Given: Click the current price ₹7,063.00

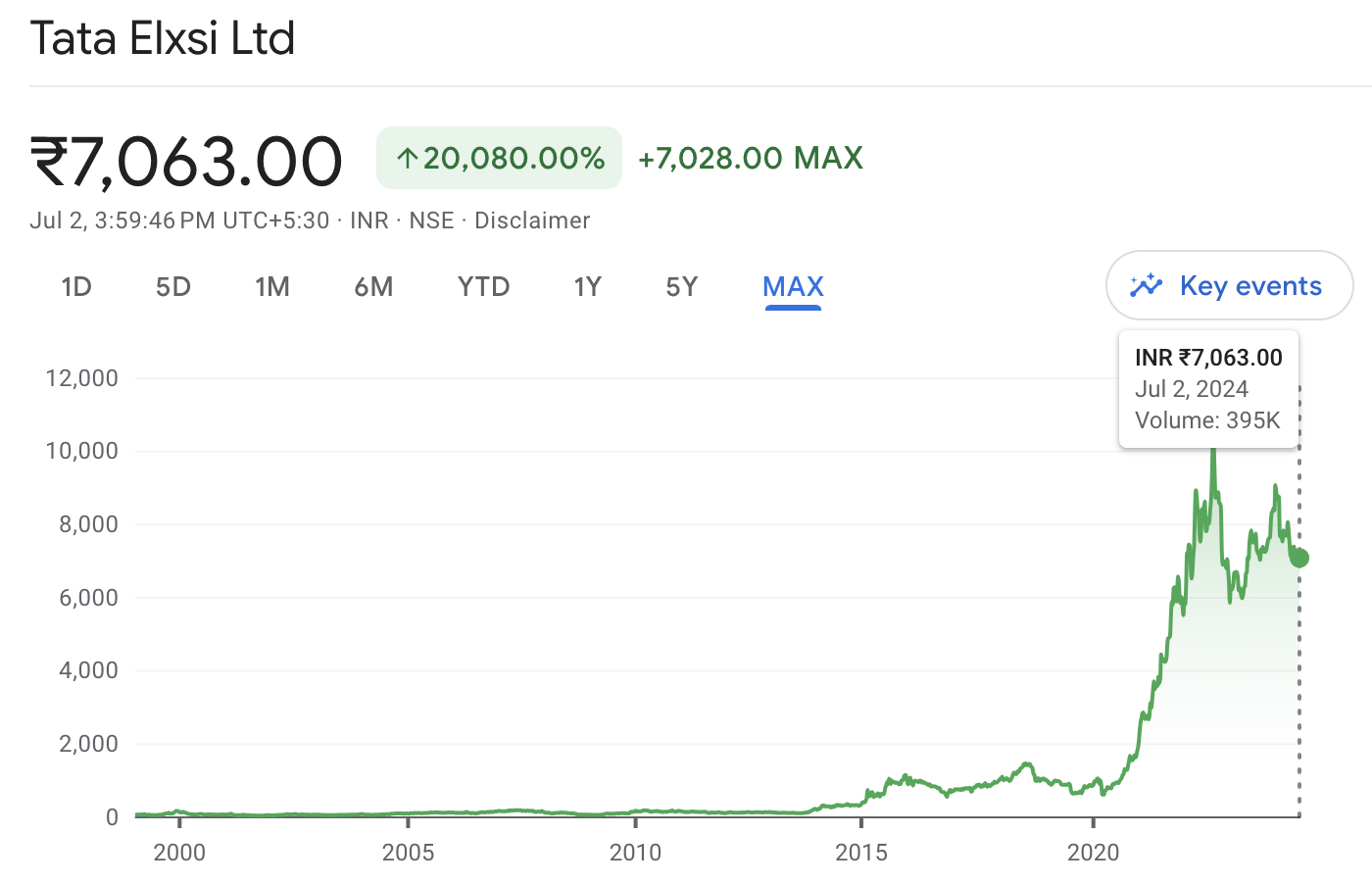Looking at the screenshot, I should (186, 160).
